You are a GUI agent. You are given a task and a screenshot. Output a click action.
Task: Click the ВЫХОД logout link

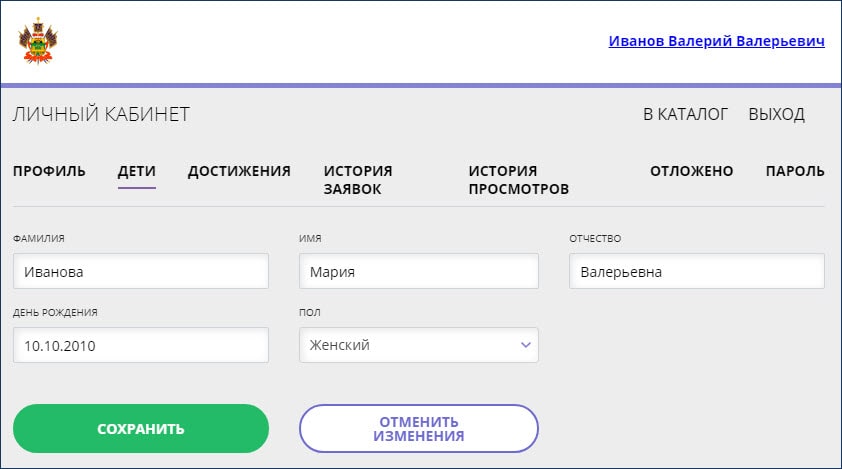pyautogui.click(x=776, y=115)
